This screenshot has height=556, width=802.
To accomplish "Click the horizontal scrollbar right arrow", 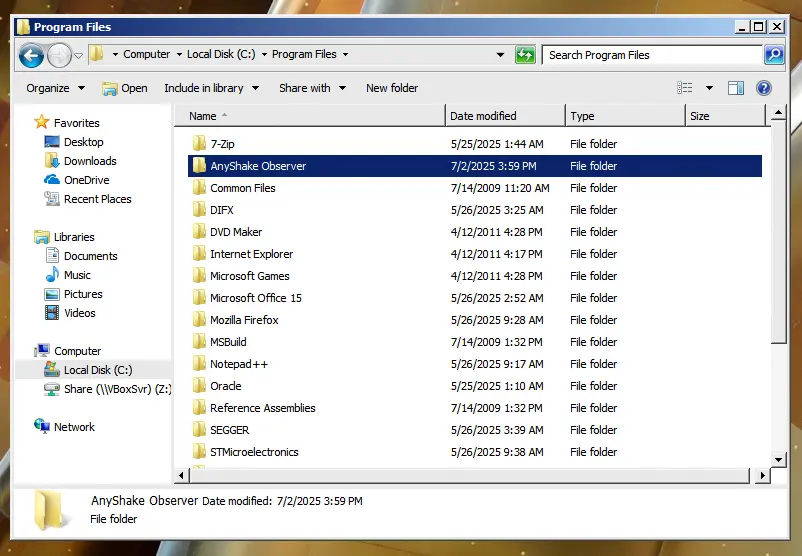I will point(763,475).
